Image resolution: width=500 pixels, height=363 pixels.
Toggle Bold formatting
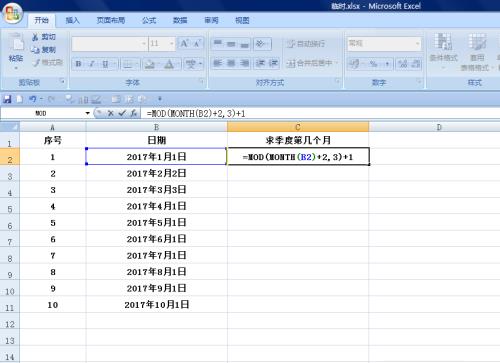coord(78,64)
